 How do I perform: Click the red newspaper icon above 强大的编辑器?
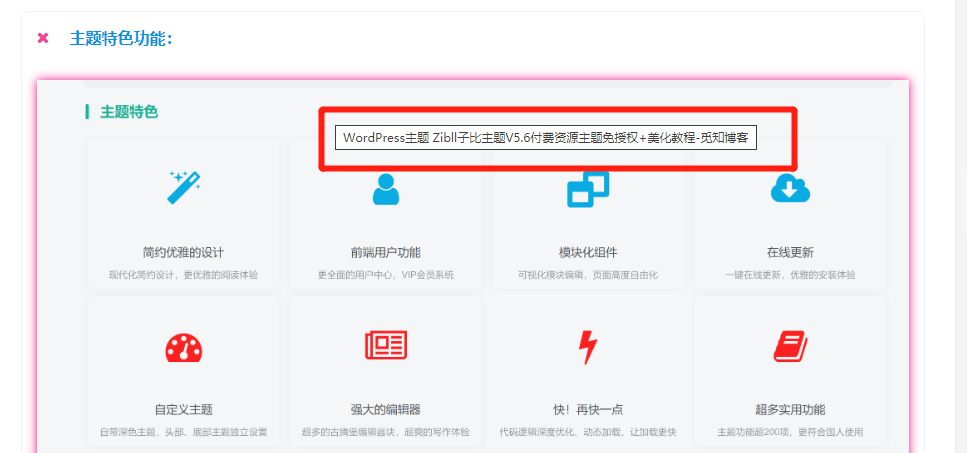[386, 345]
